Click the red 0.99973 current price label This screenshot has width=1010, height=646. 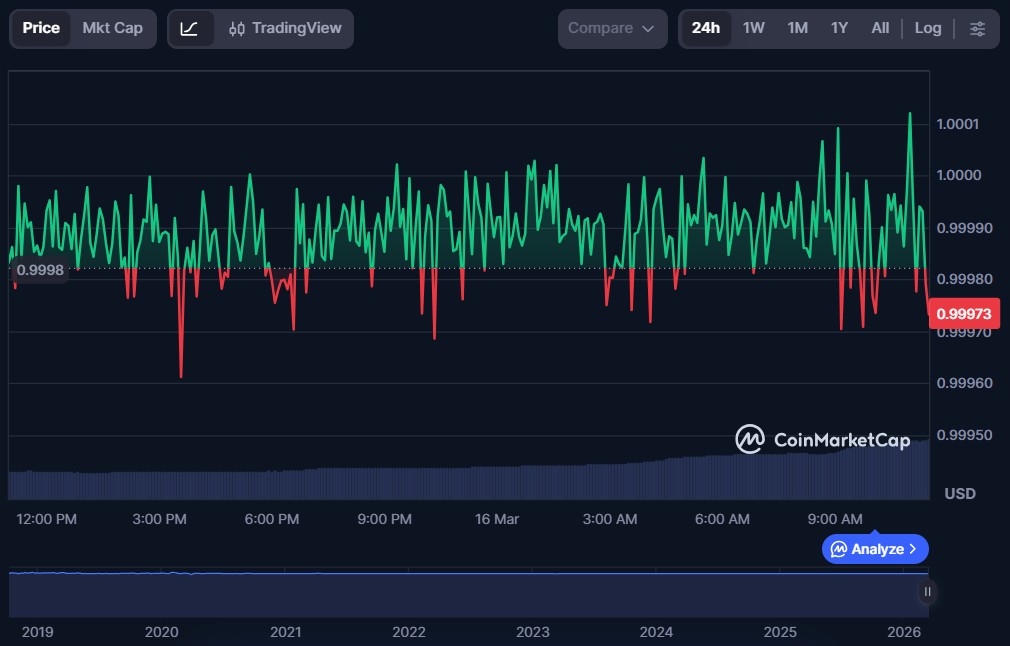coord(966,314)
